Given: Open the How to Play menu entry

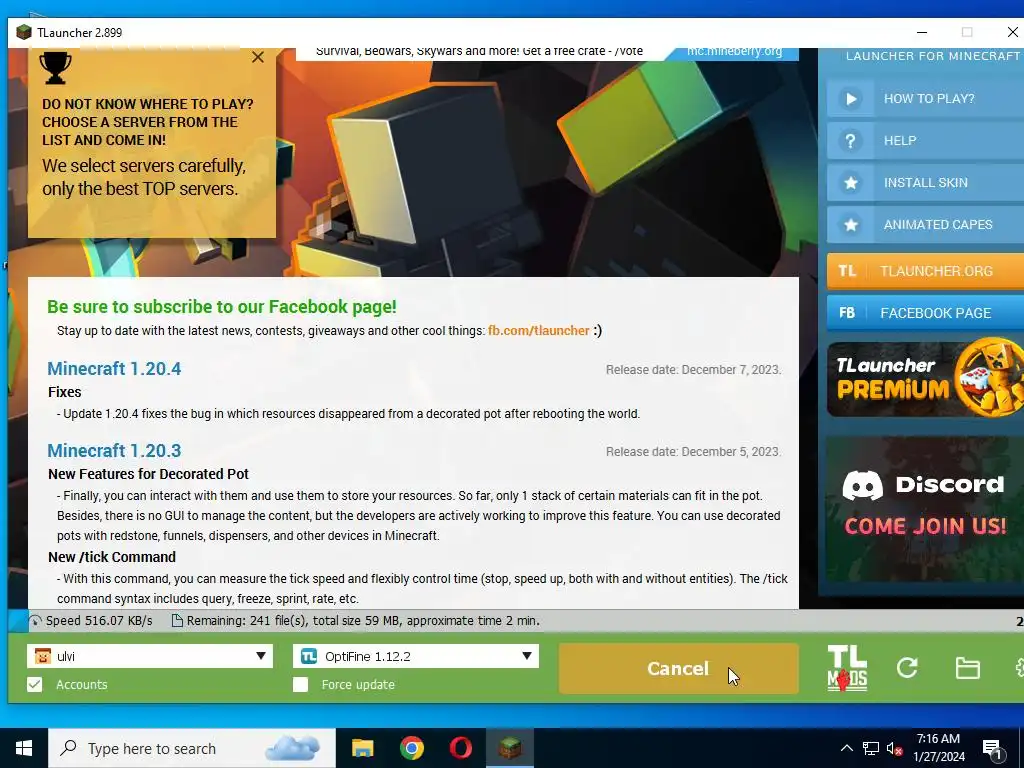Looking at the screenshot, I should tap(925, 99).
